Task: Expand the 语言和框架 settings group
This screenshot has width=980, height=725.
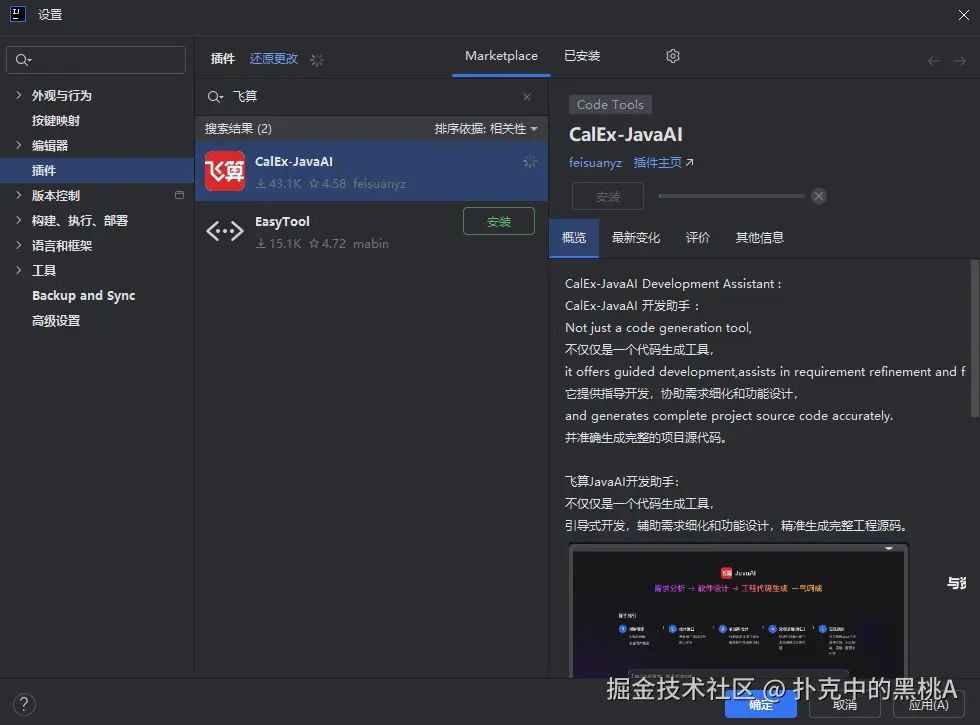Action: 18,245
